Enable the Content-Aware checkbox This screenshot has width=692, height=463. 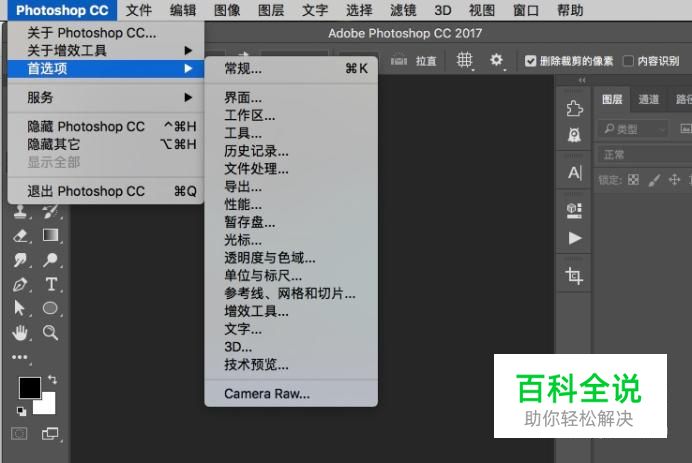tap(628, 61)
